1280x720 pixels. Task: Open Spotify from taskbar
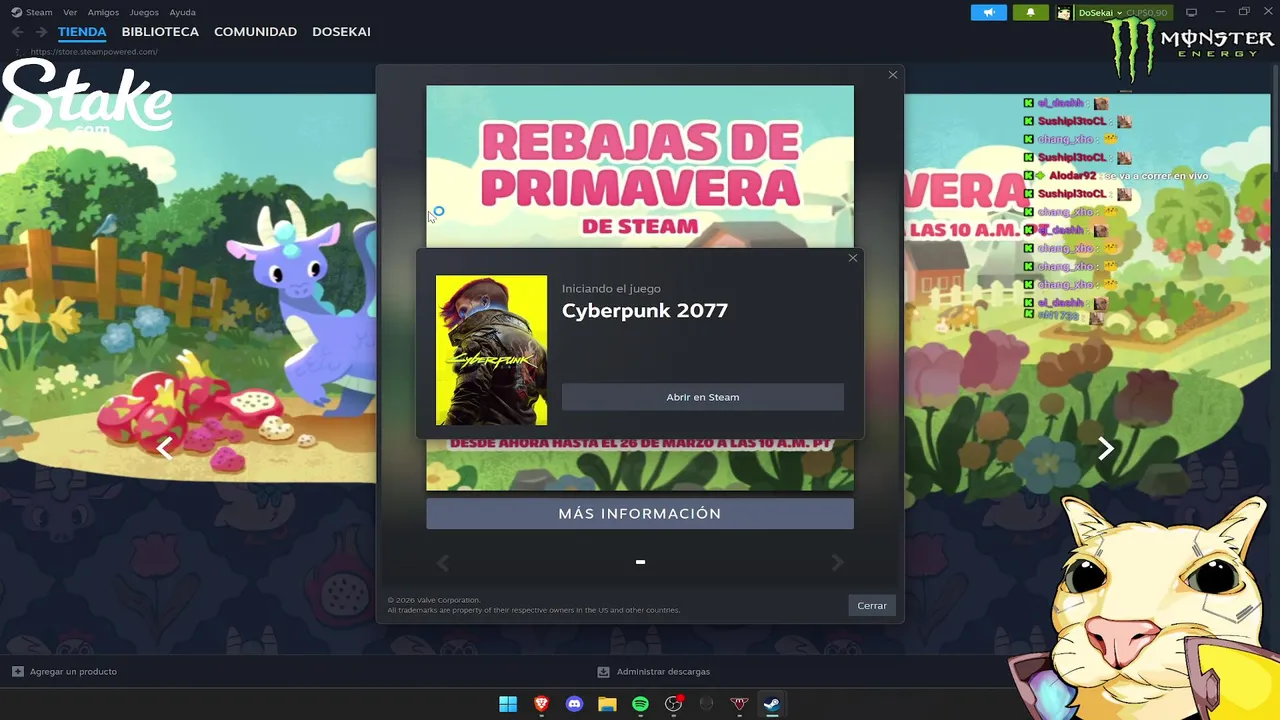[640, 704]
